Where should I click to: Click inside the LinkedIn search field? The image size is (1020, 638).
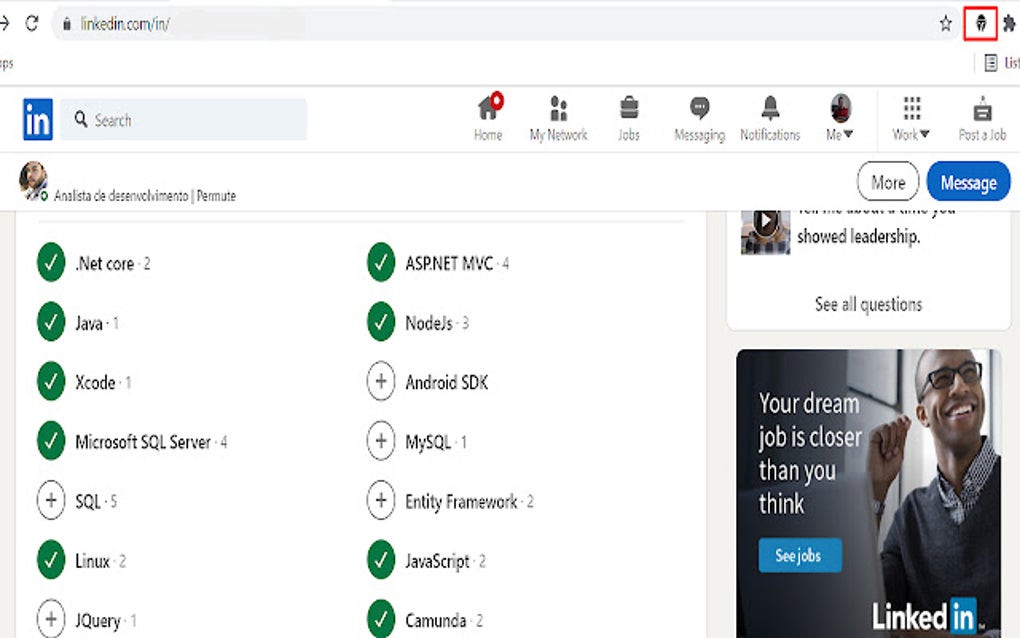click(x=185, y=119)
